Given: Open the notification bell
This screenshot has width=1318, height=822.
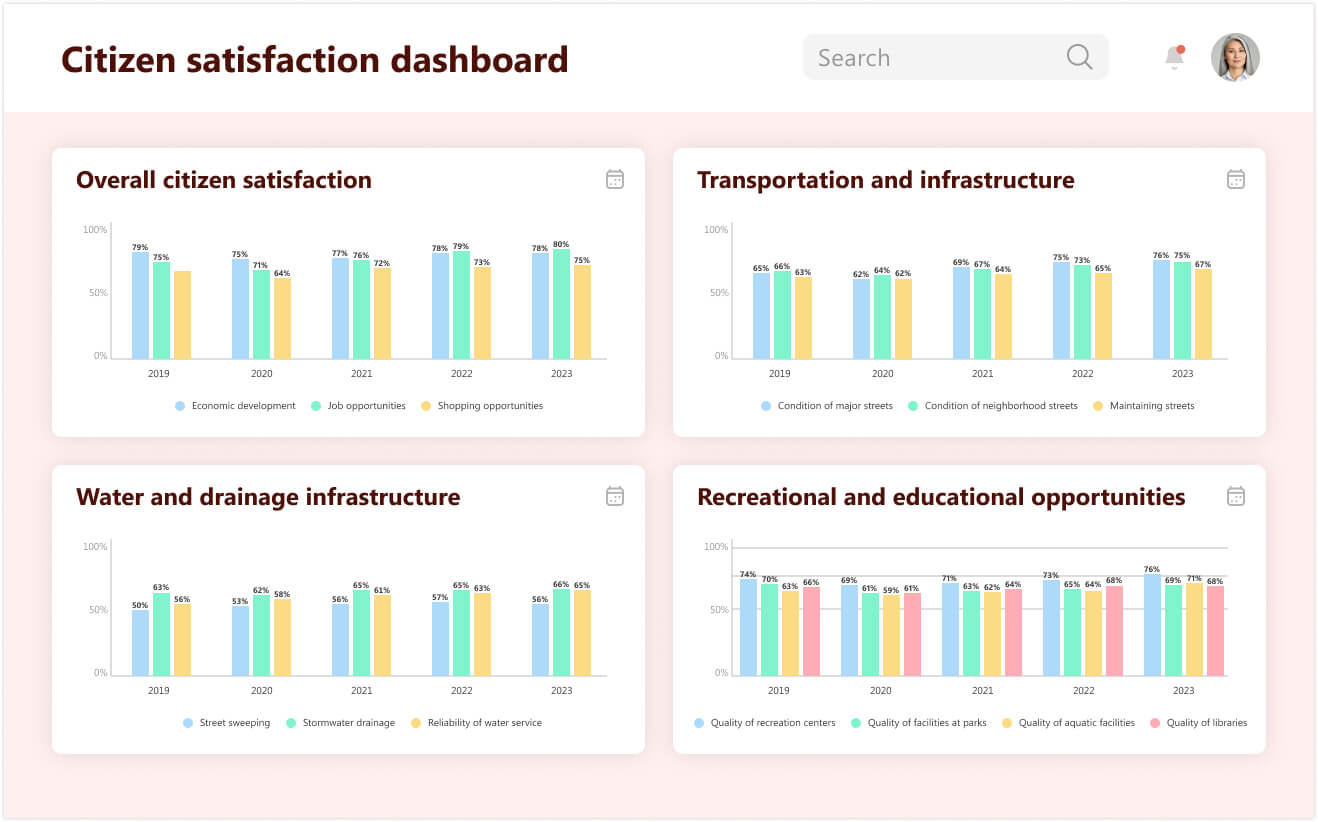Looking at the screenshot, I should click(1173, 57).
